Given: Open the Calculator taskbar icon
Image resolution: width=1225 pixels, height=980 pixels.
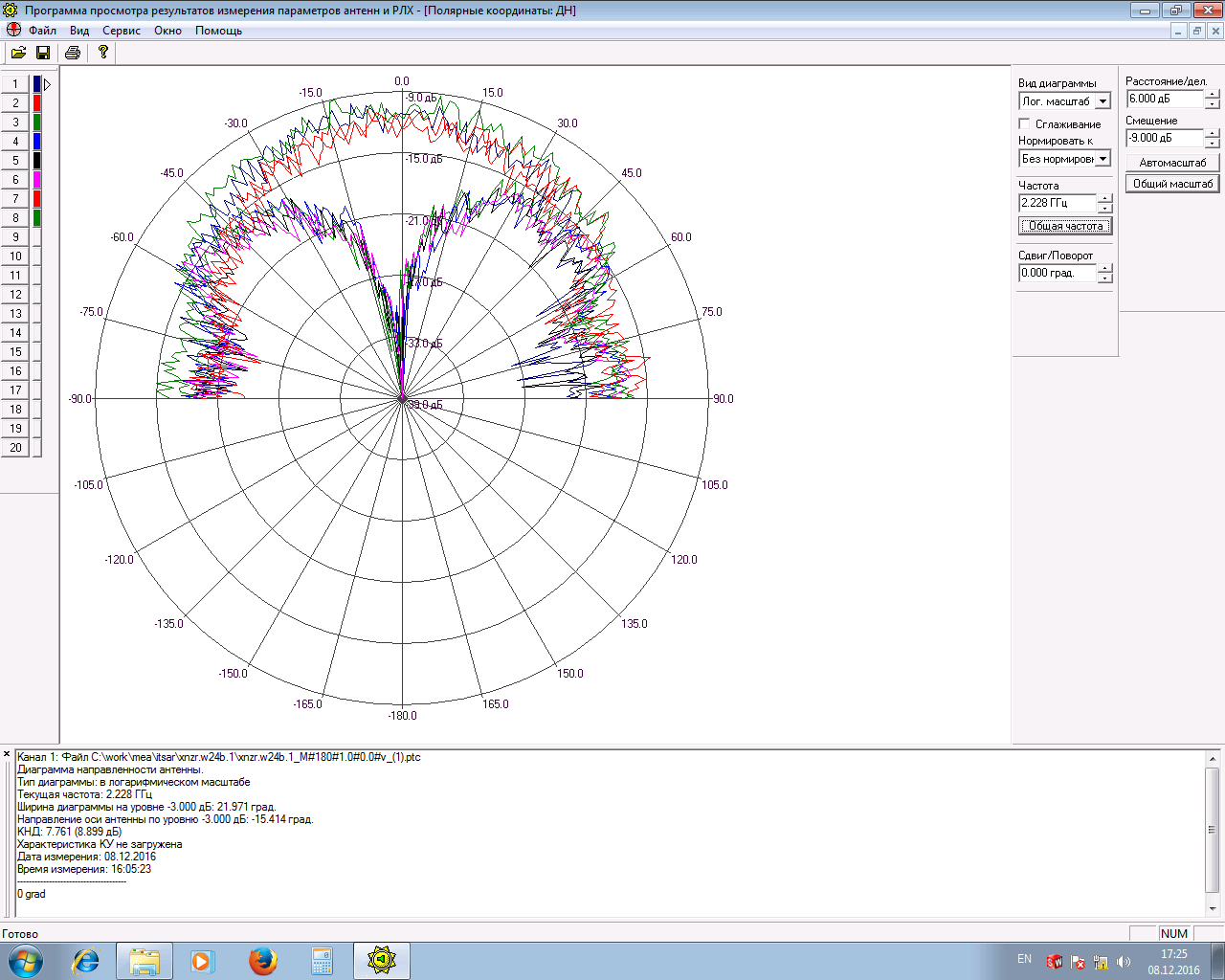Looking at the screenshot, I should [323, 960].
